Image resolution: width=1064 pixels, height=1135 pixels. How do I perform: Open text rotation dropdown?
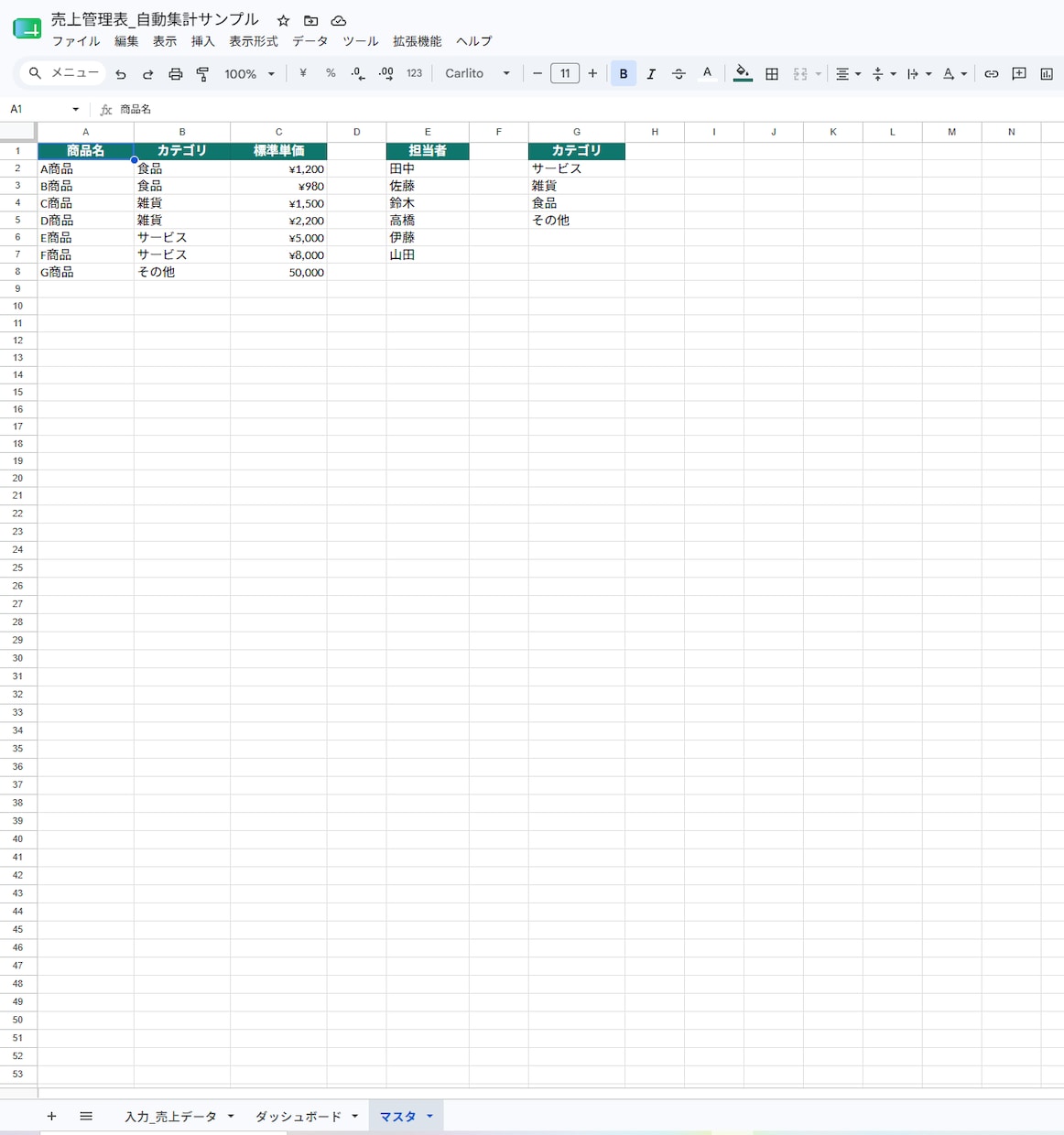coord(954,73)
